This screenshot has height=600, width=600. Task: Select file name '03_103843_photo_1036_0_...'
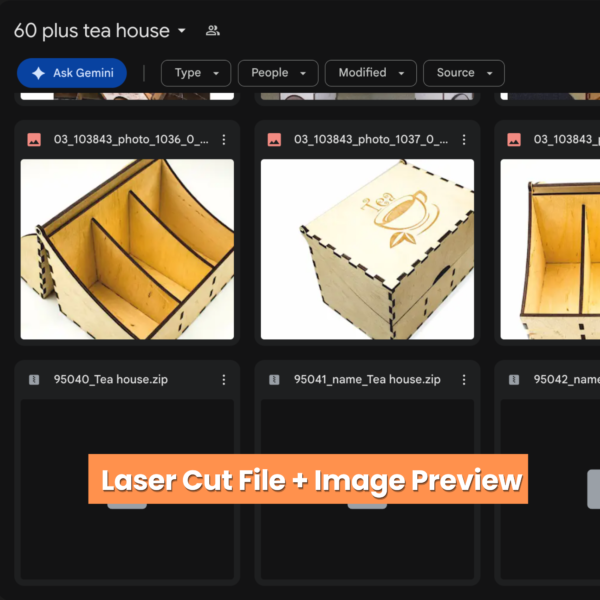point(131,140)
